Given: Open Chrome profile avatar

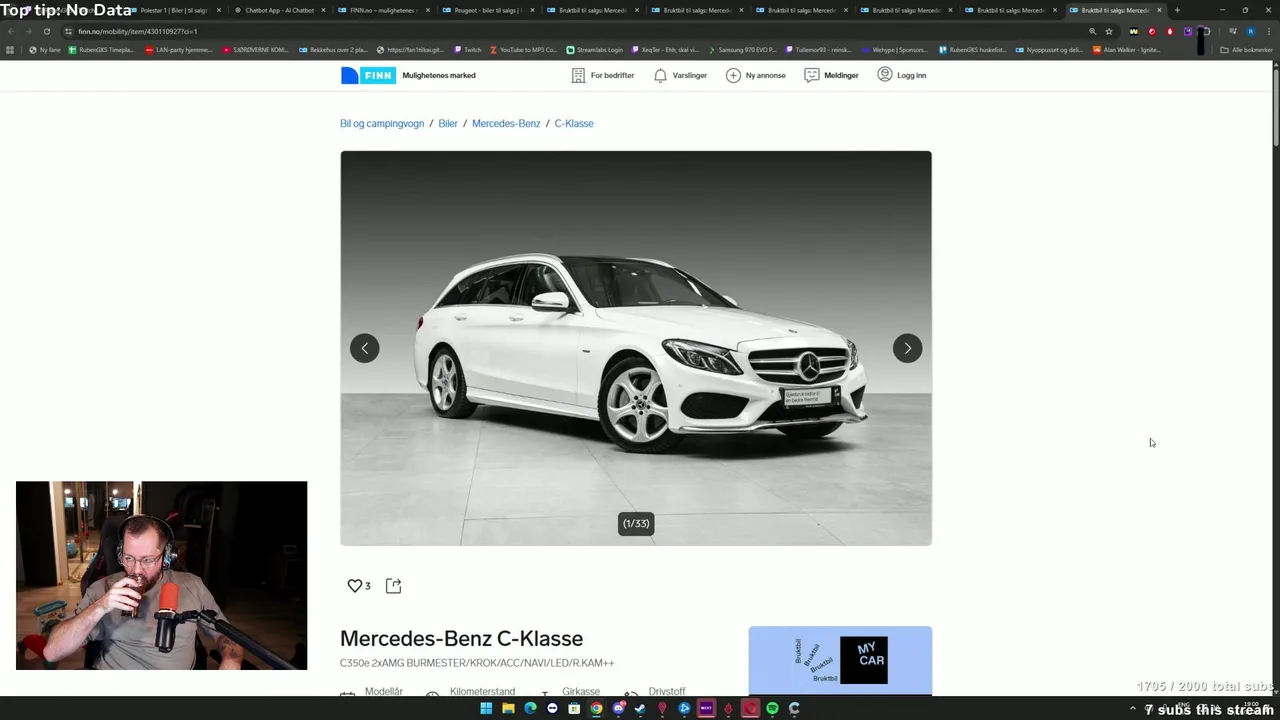Looking at the screenshot, I should (x=1250, y=31).
